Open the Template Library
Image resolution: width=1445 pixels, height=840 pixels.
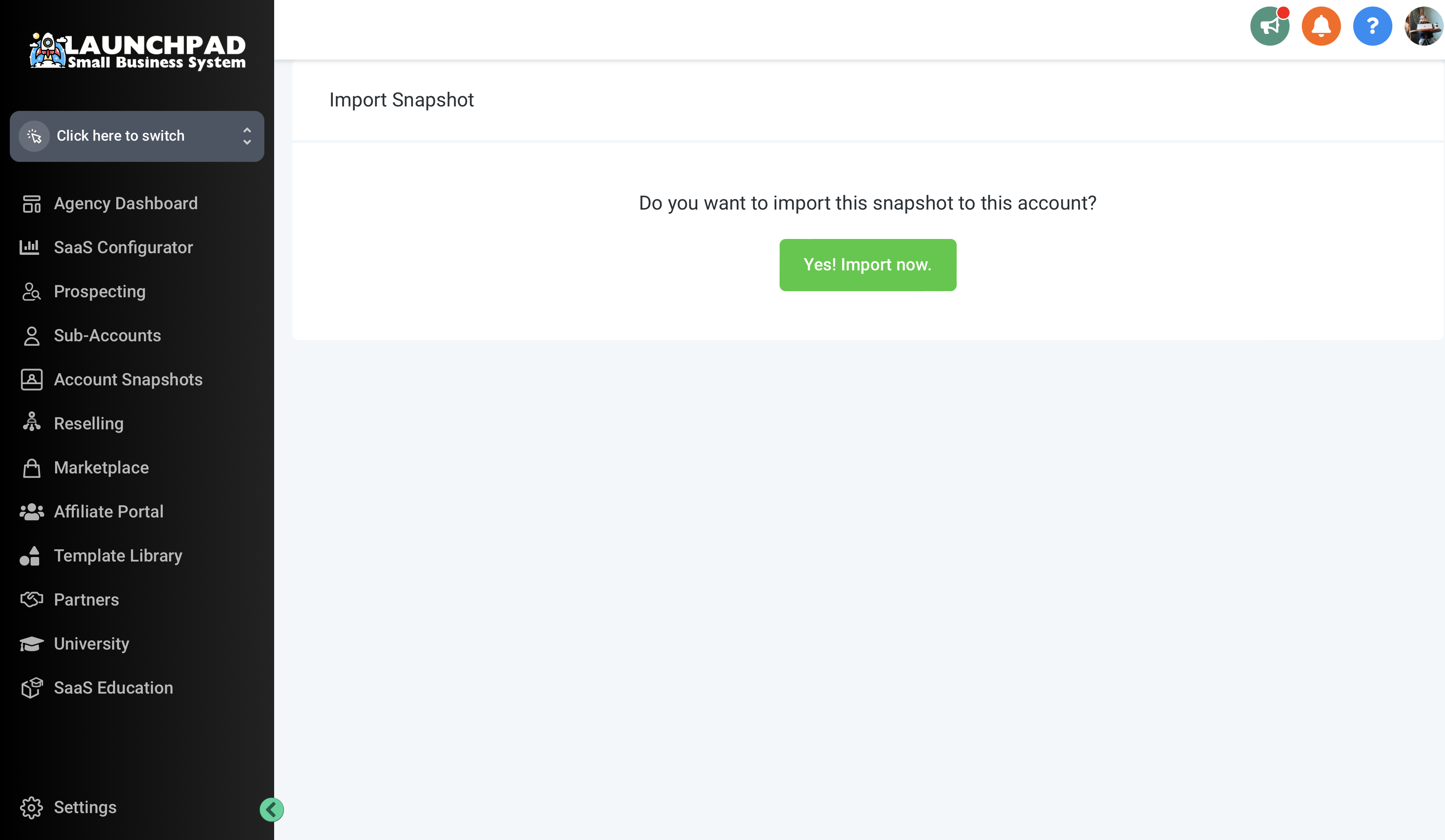click(117, 556)
